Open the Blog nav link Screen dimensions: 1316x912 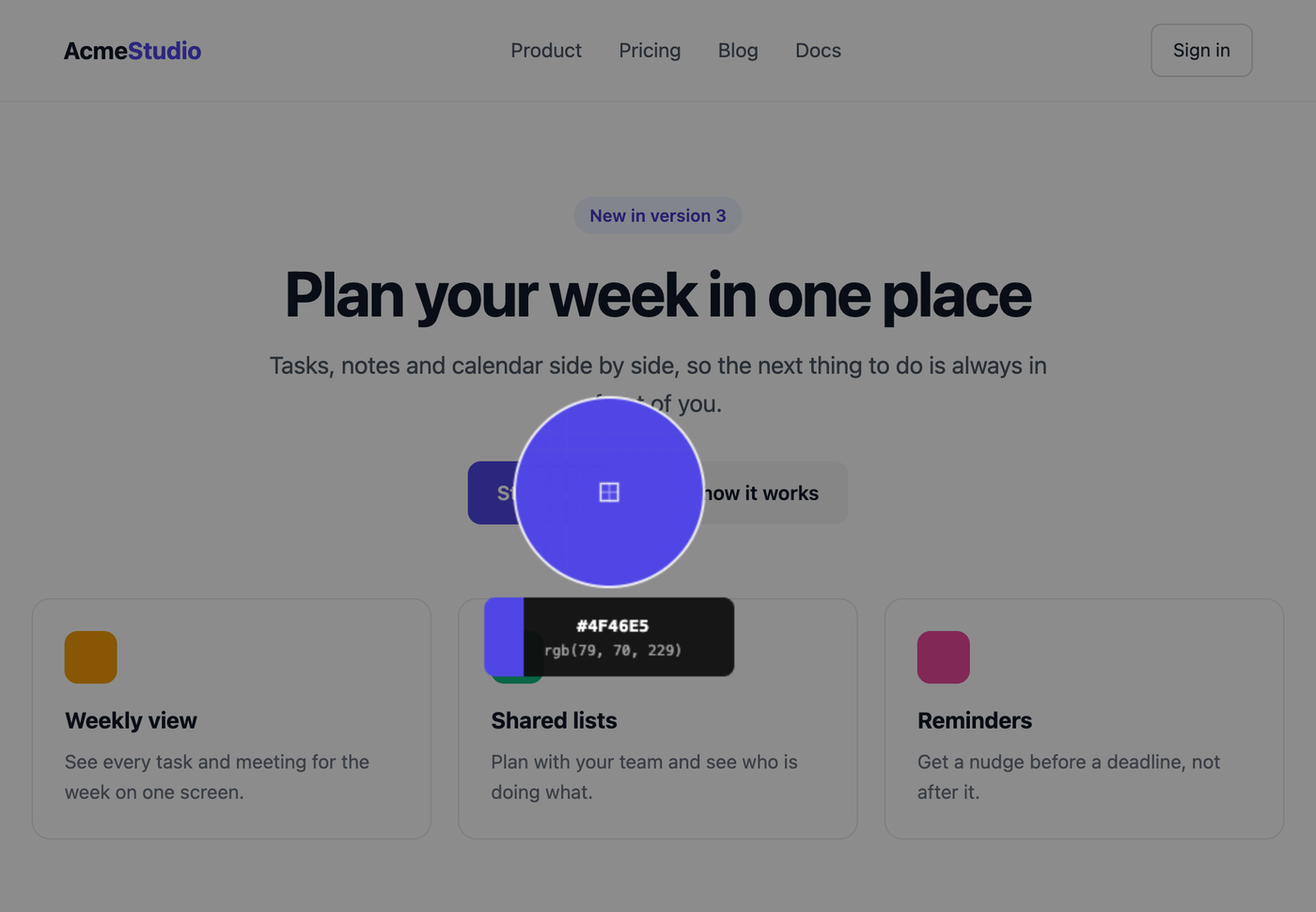click(738, 51)
